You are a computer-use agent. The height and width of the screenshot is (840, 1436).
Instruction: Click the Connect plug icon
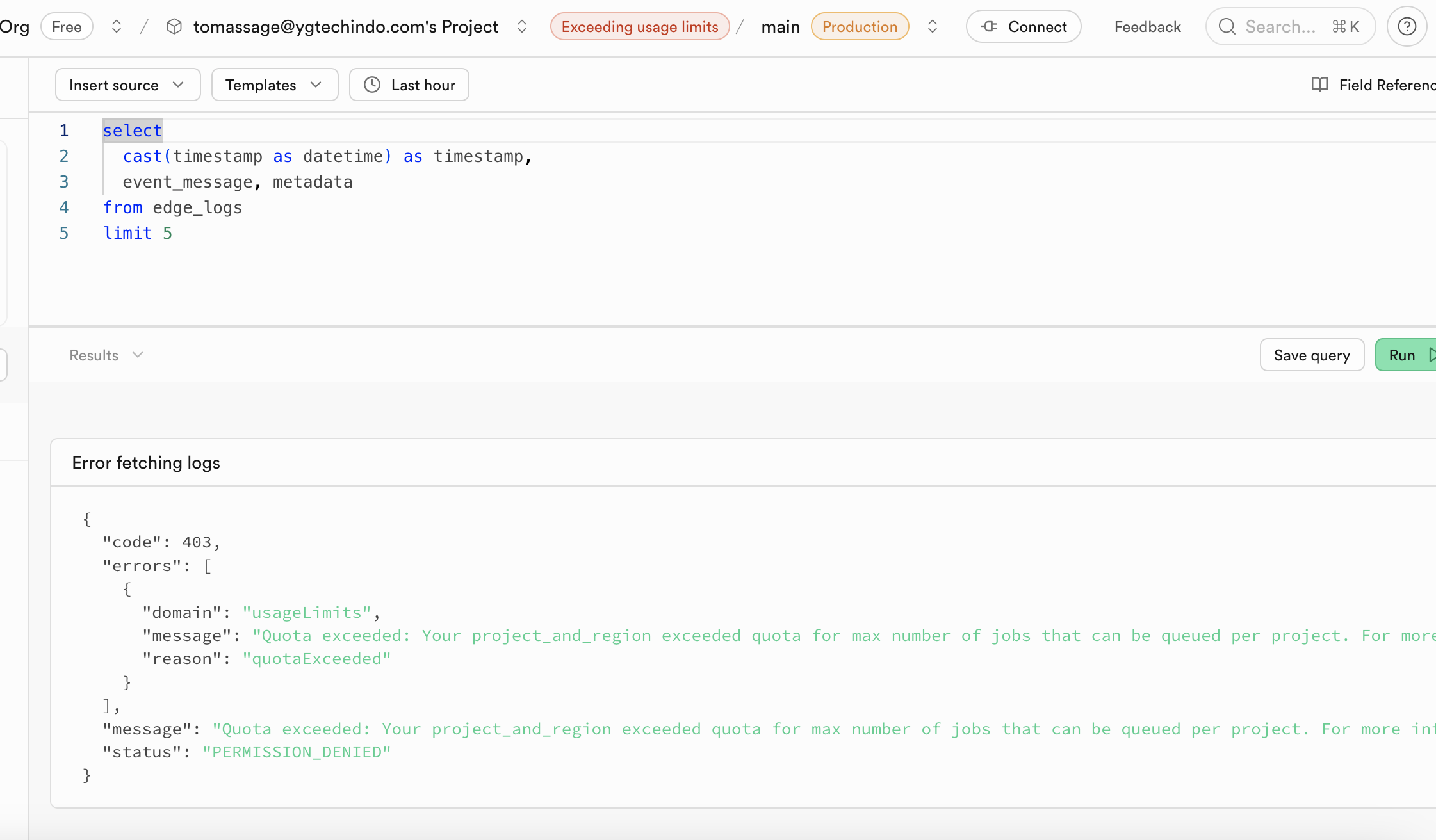click(990, 27)
